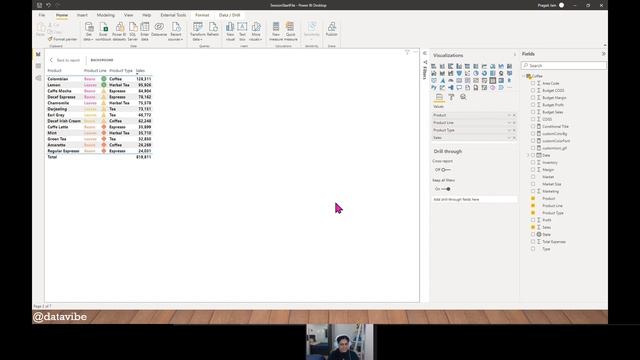This screenshot has width=640, height=360.
Task: Open Power BI datasets from ribbon
Action: click(x=119, y=31)
